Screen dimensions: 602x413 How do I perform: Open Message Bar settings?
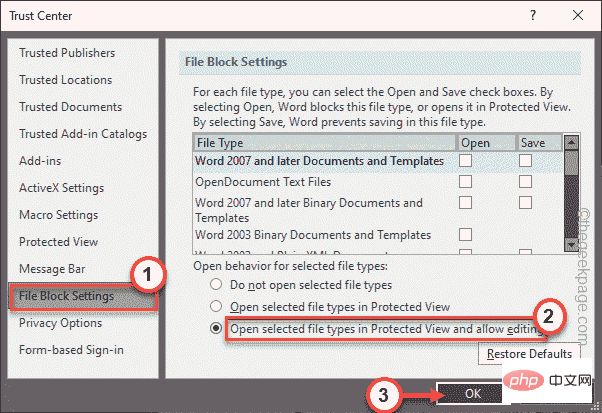[52, 269]
